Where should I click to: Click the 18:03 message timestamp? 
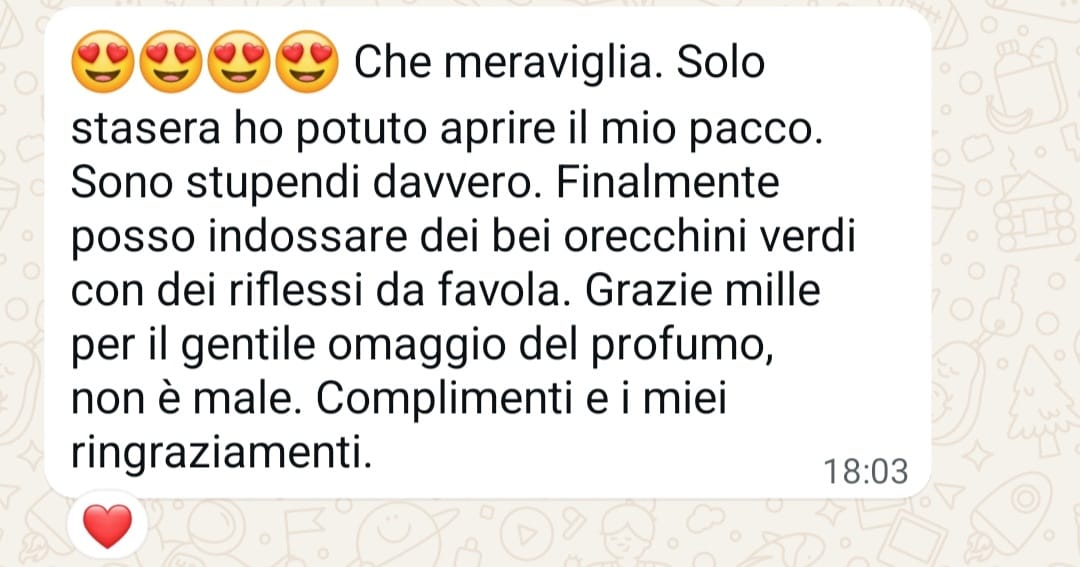click(x=866, y=472)
